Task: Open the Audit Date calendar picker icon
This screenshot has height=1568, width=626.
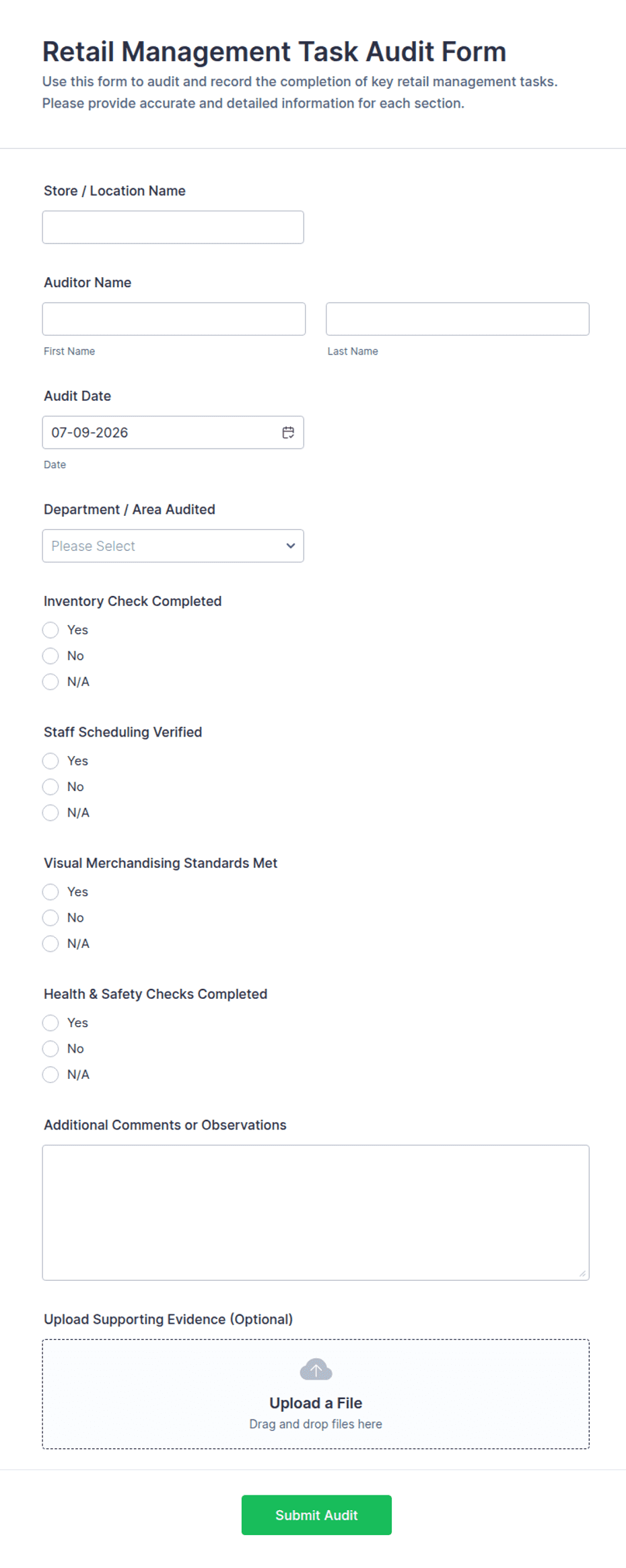Action: pyautogui.click(x=288, y=433)
